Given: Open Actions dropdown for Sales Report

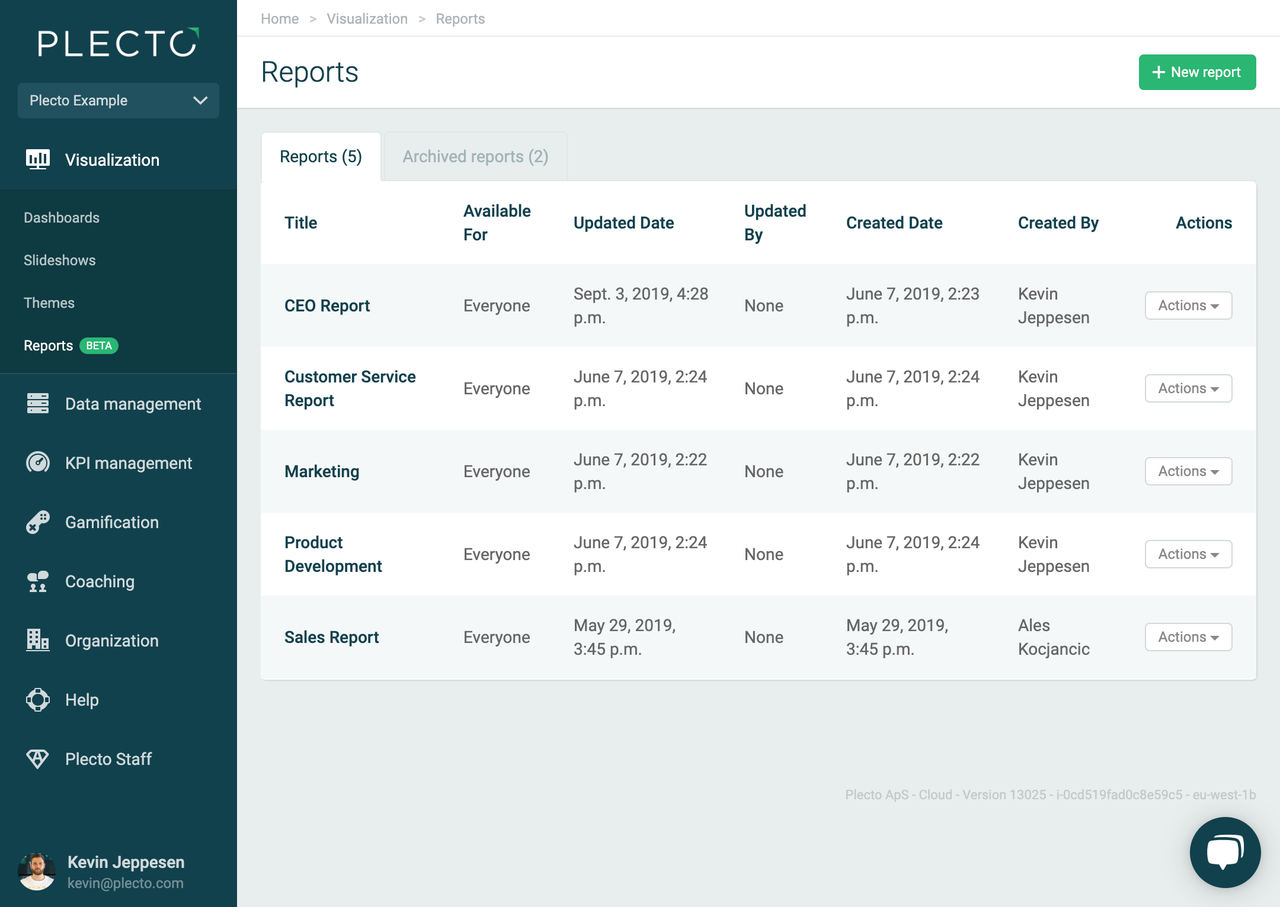Looking at the screenshot, I should click(1188, 638).
